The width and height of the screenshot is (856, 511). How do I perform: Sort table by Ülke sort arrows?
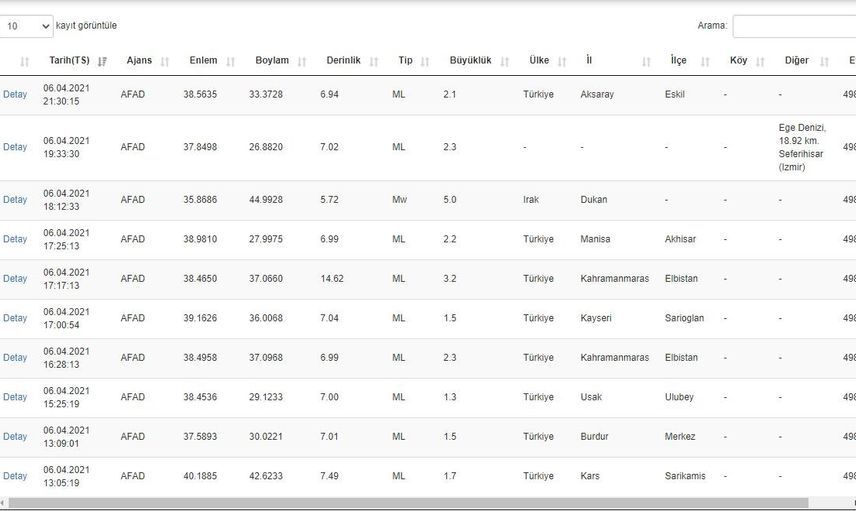(x=562, y=61)
